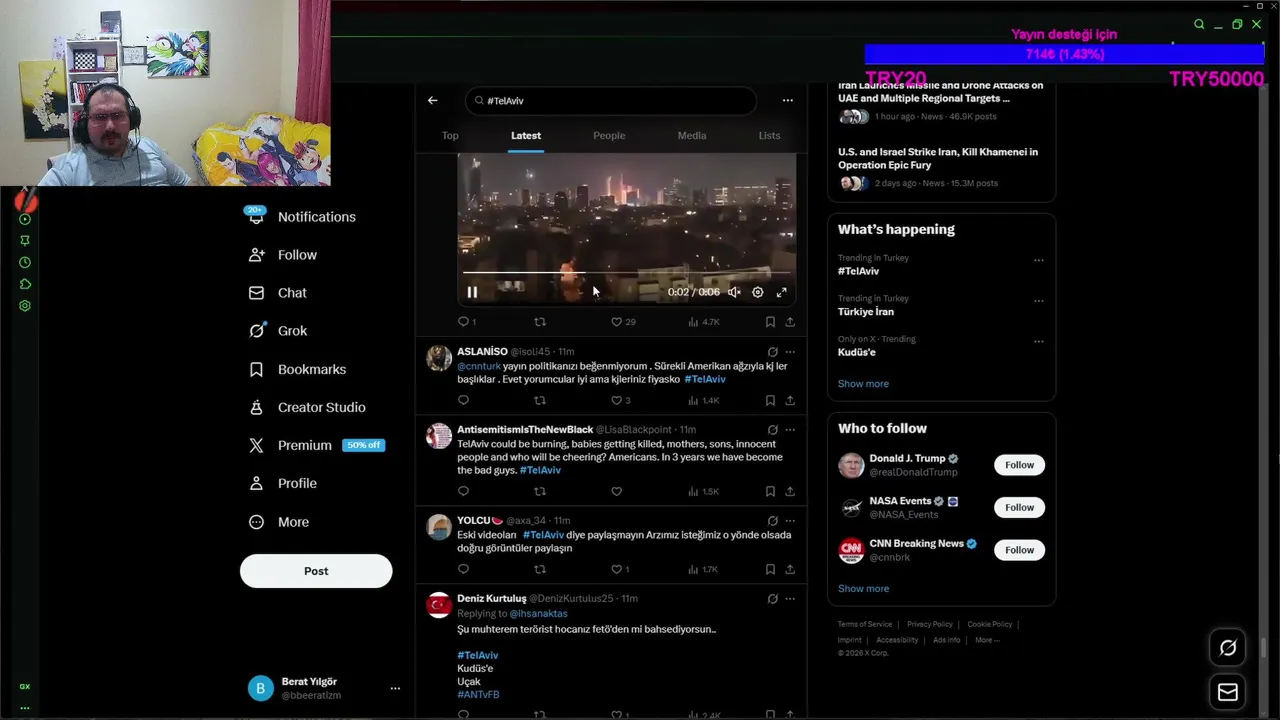The height and width of the screenshot is (720, 1280).
Task: Open Opera GX sidebar settings gear
Action: pyautogui.click(x=25, y=306)
